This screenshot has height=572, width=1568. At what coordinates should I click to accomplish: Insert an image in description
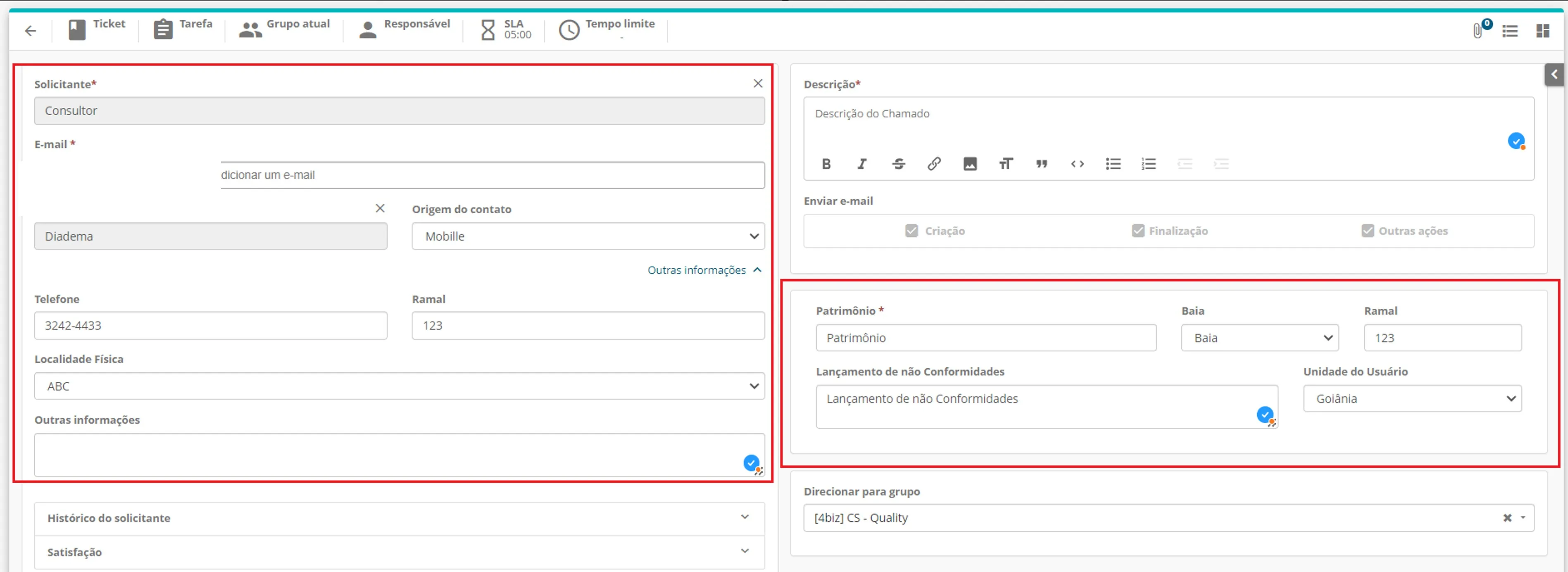coord(970,164)
